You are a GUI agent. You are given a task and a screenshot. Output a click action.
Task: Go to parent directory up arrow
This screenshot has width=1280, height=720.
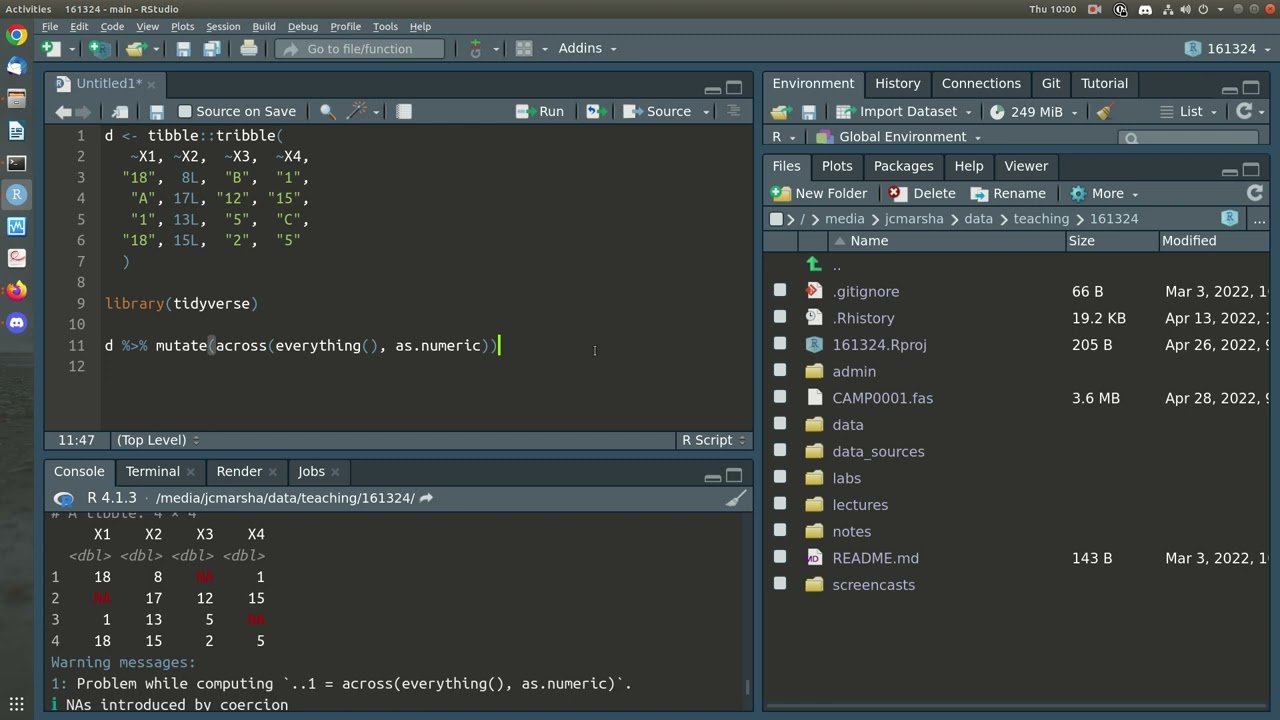click(x=814, y=264)
